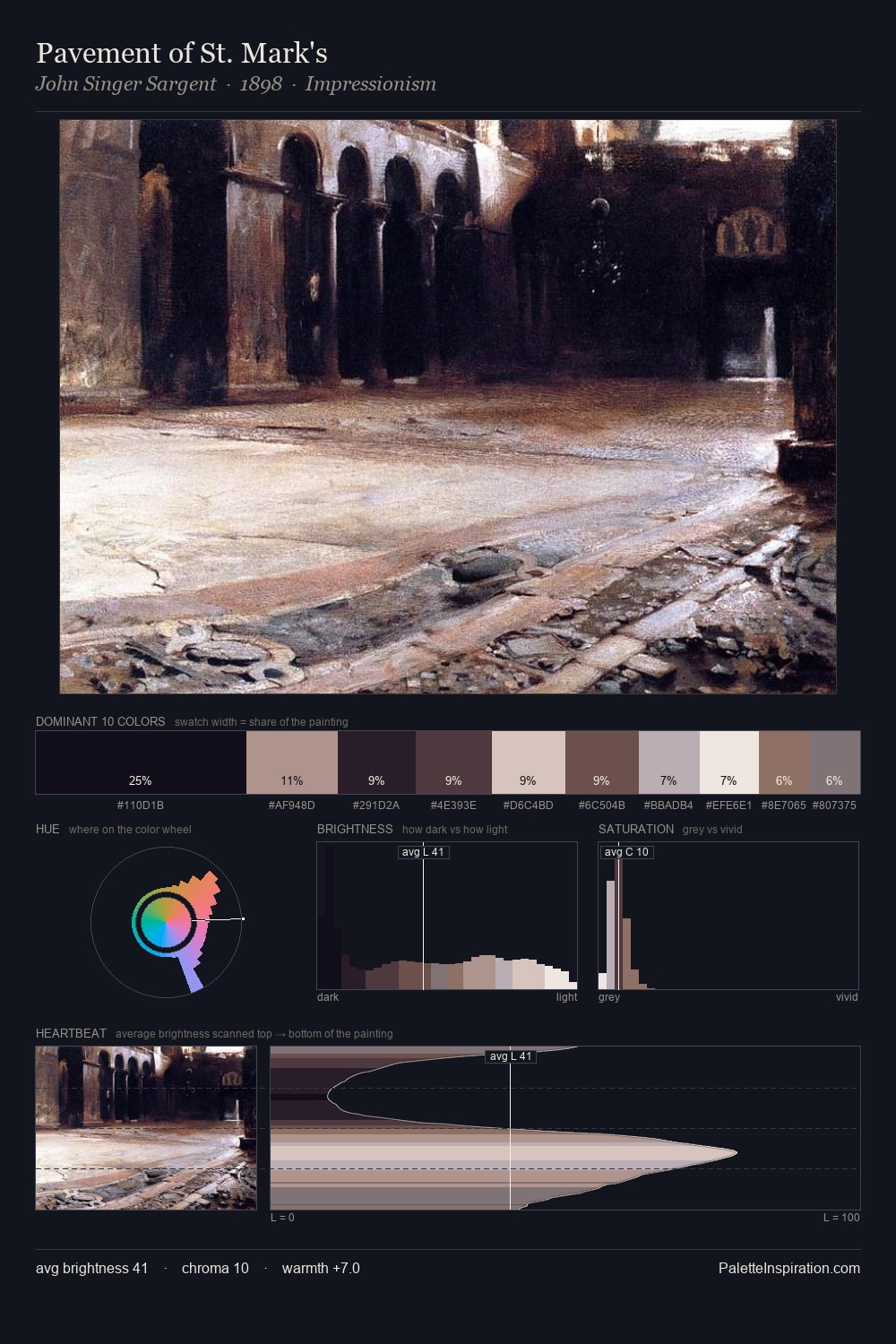The width and height of the screenshot is (896, 1344).
Task: Click the hex code text #AF948D
Action: click(x=292, y=806)
